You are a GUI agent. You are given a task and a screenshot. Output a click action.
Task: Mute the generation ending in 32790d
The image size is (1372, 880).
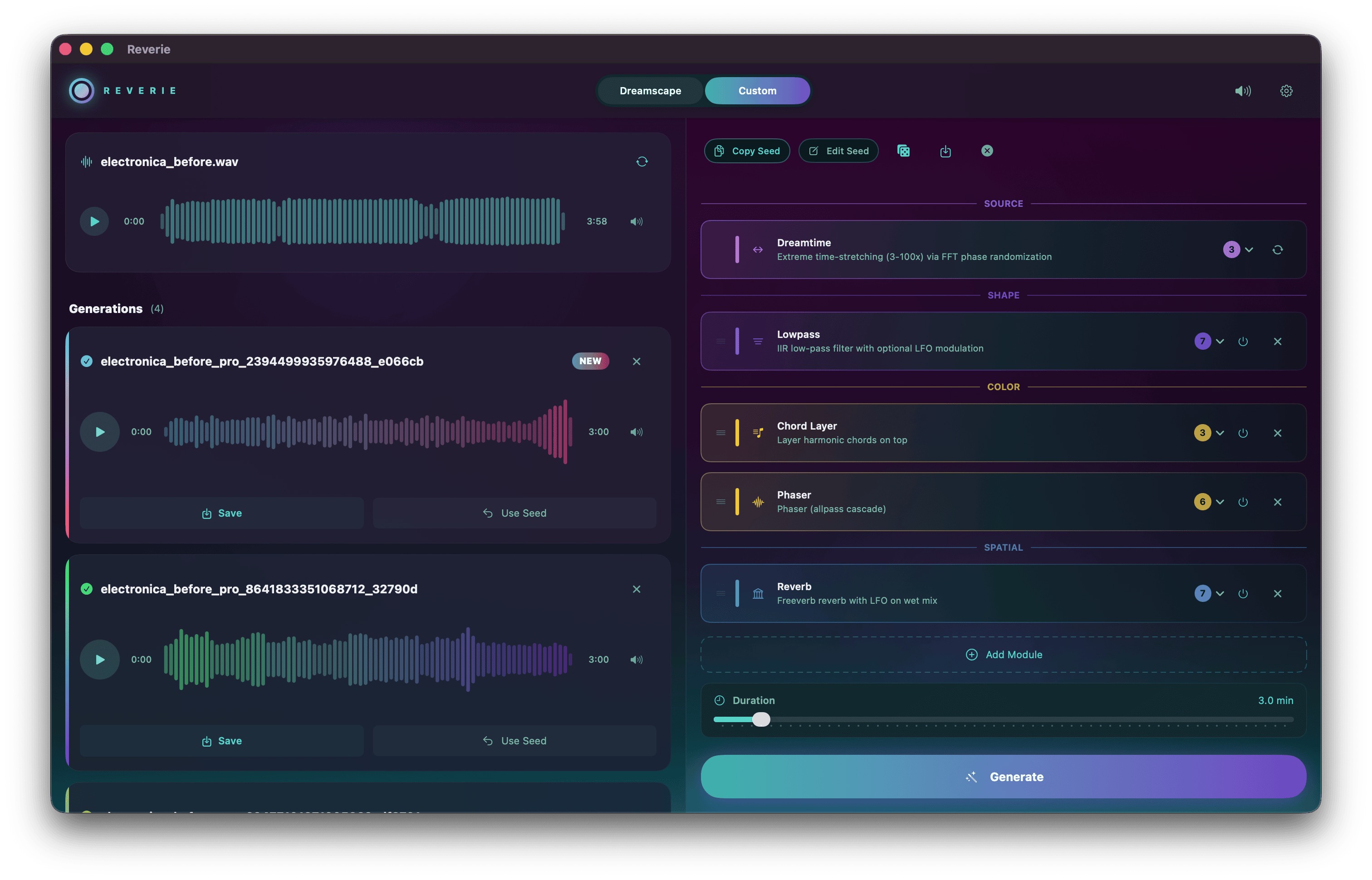pos(637,660)
